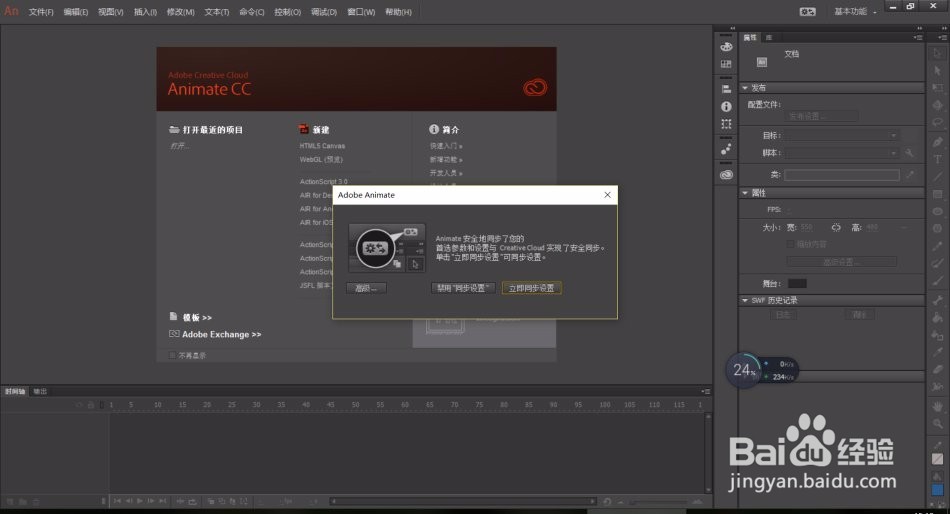Toggle the width-height link icon

(x=836, y=227)
